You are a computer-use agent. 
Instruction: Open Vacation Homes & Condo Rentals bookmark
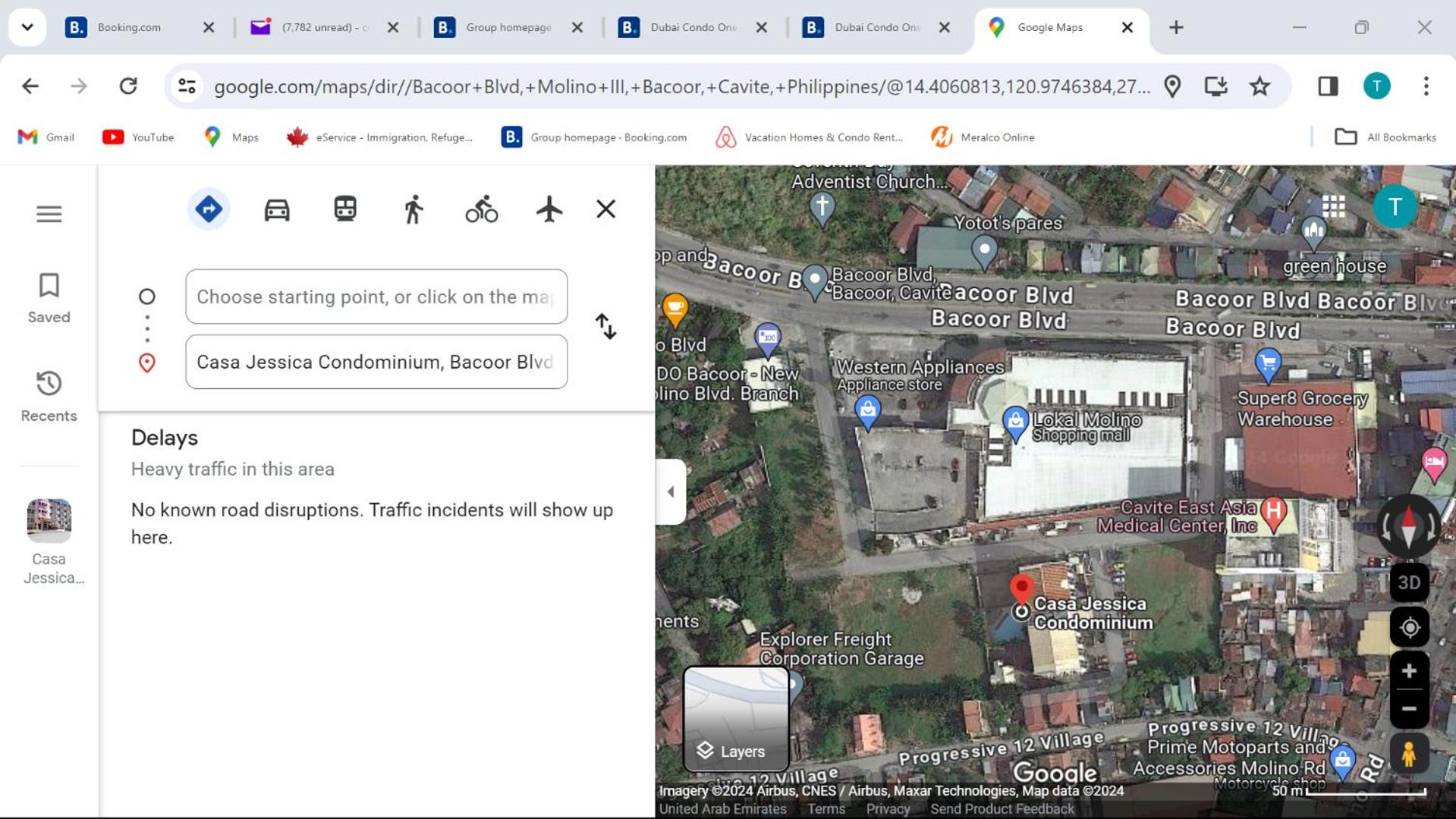[810, 137]
